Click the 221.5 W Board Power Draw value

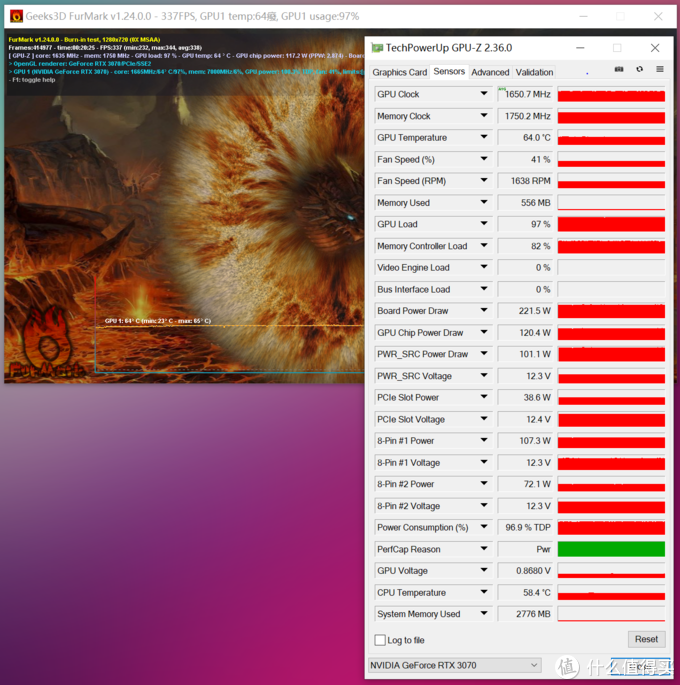pos(525,311)
